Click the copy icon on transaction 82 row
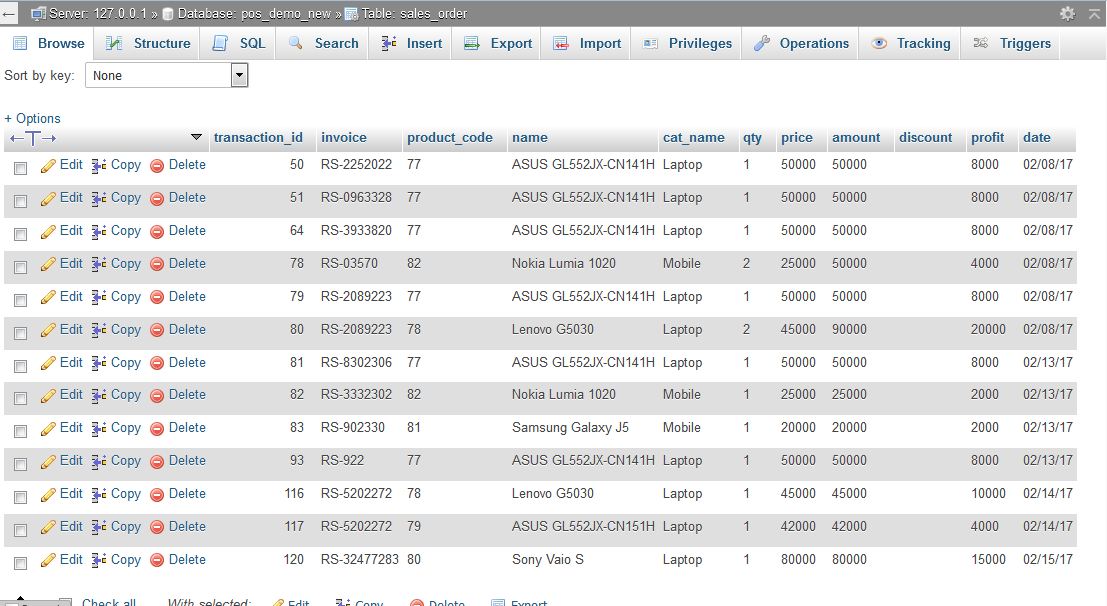Image resolution: width=1107 pixels, height=606 pixels. (x=99, y=396)
